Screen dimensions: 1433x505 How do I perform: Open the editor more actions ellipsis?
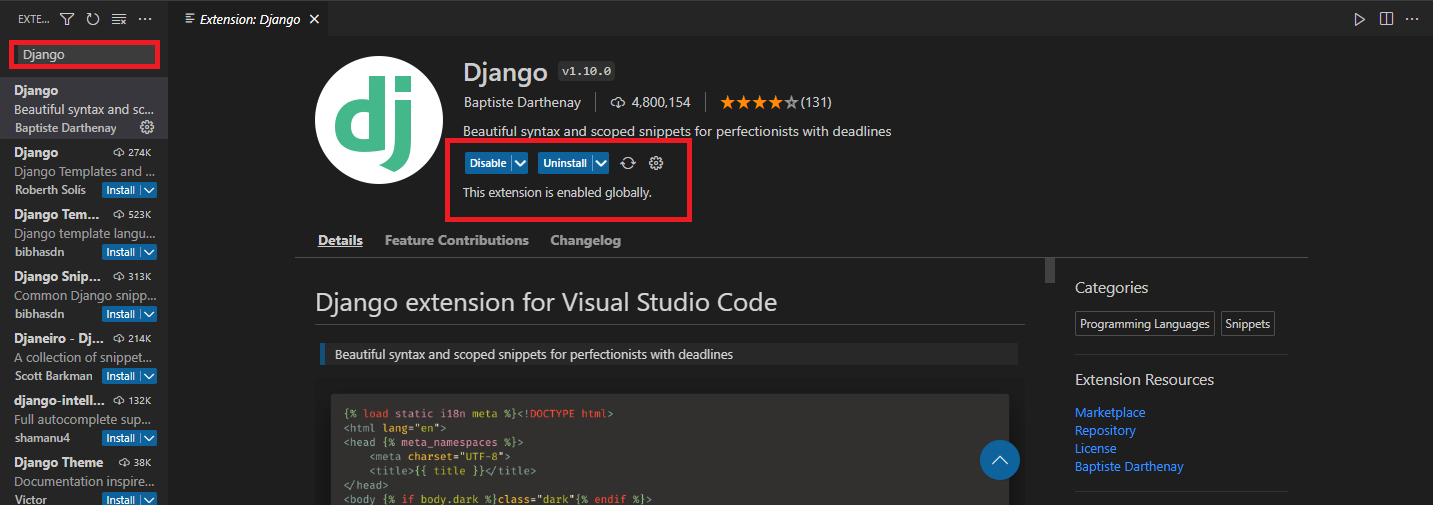(1413, 19)
